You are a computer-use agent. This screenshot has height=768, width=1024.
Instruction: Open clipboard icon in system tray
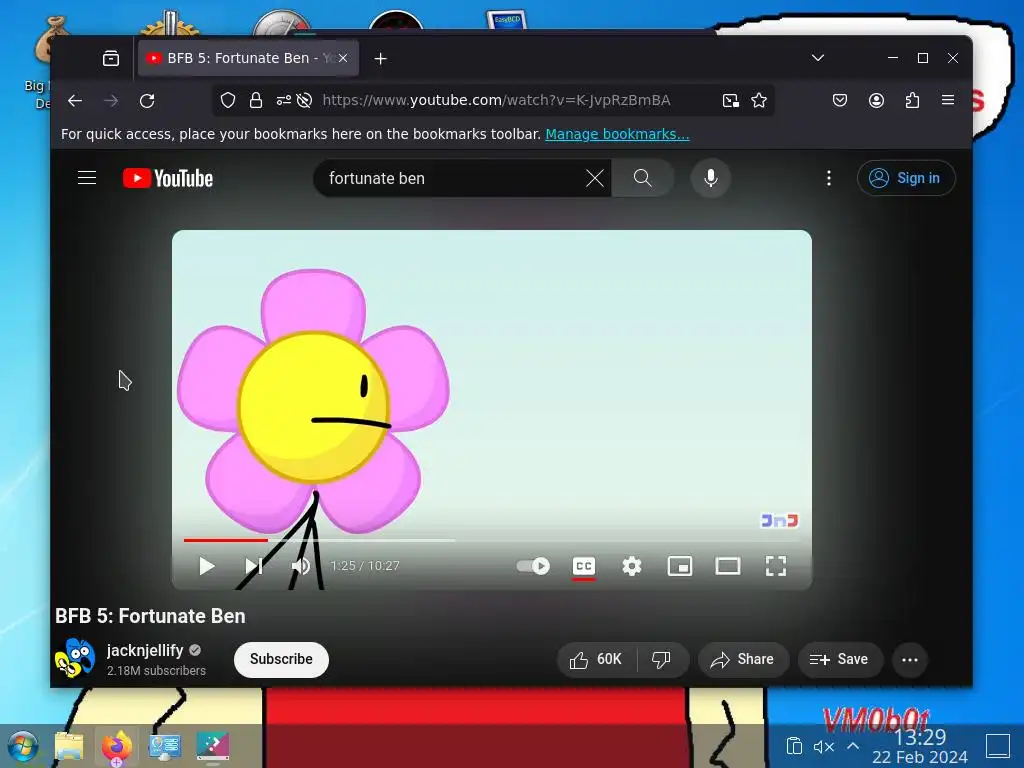pos(794,746)
